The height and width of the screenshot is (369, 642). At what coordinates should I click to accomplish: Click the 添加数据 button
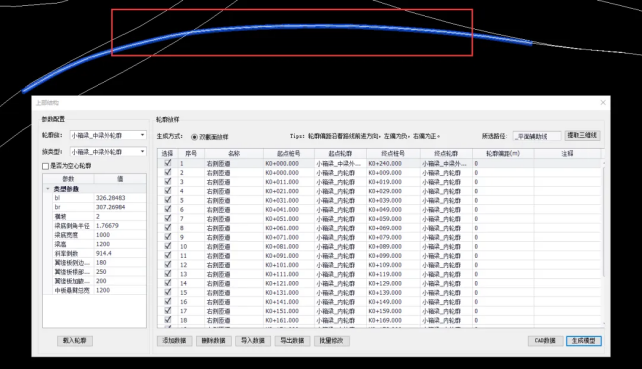pyautogui.click(x=174, y=341)
